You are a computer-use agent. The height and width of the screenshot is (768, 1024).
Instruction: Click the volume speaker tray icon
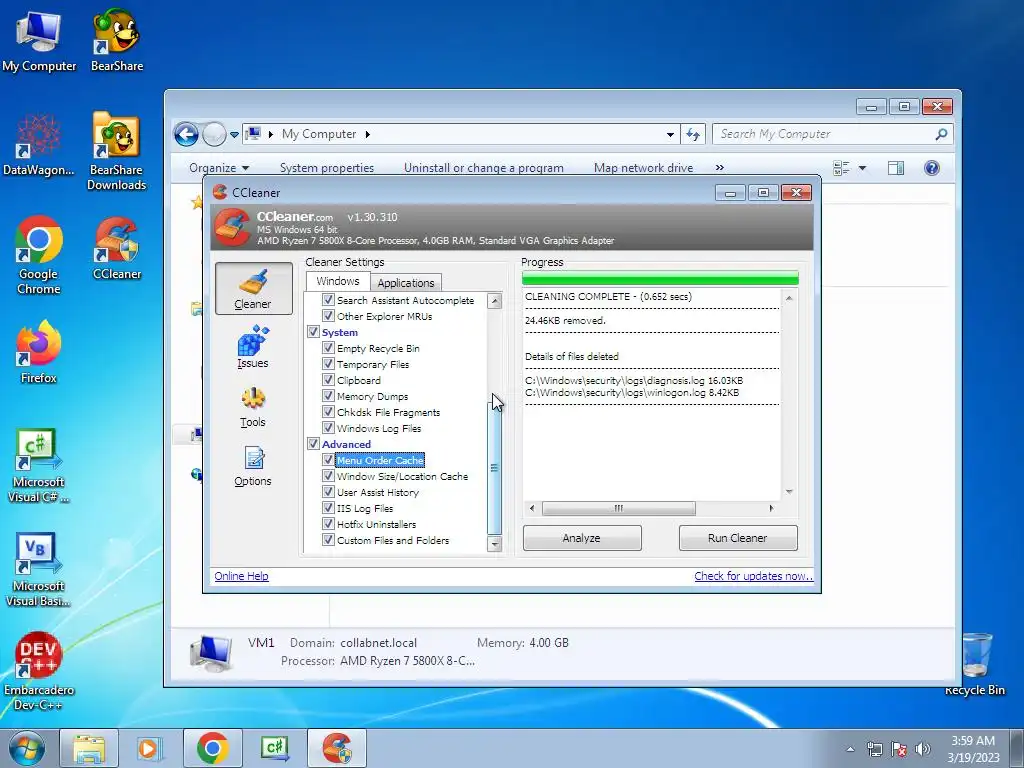[x=923, y=749]
